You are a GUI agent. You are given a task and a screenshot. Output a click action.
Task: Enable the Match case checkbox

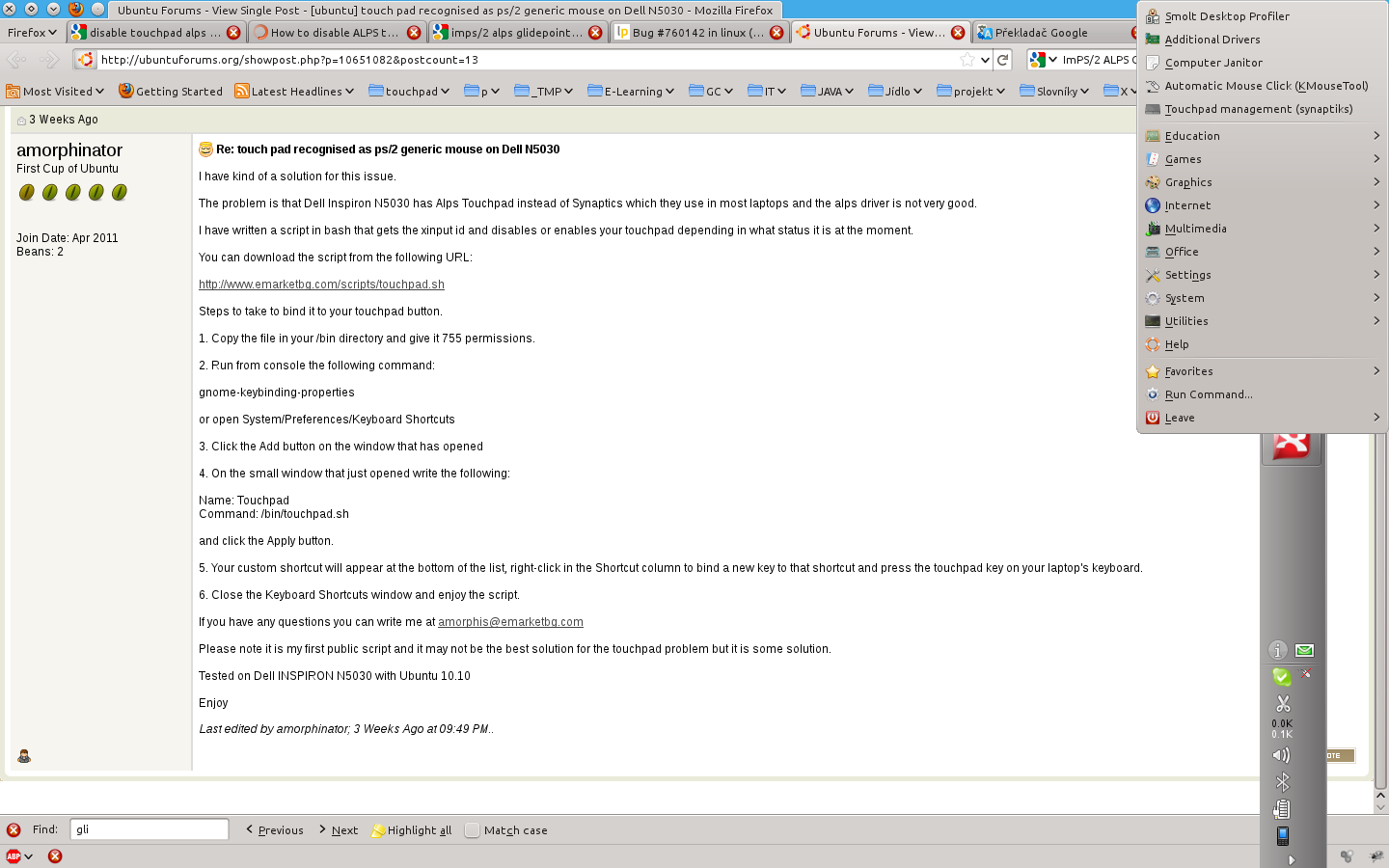click(x=473, y=830)
